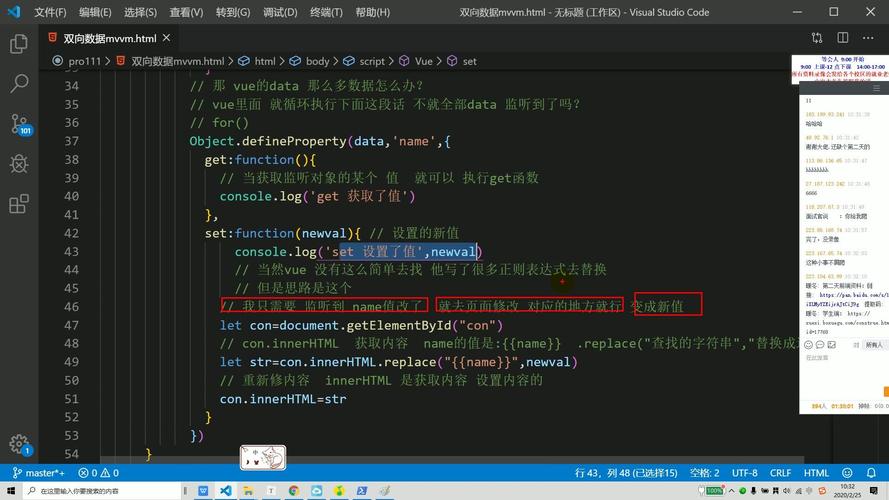This screenshot has width=889, height=500.
Task: Open the 文件(F) menu
Action: [50, 12]
